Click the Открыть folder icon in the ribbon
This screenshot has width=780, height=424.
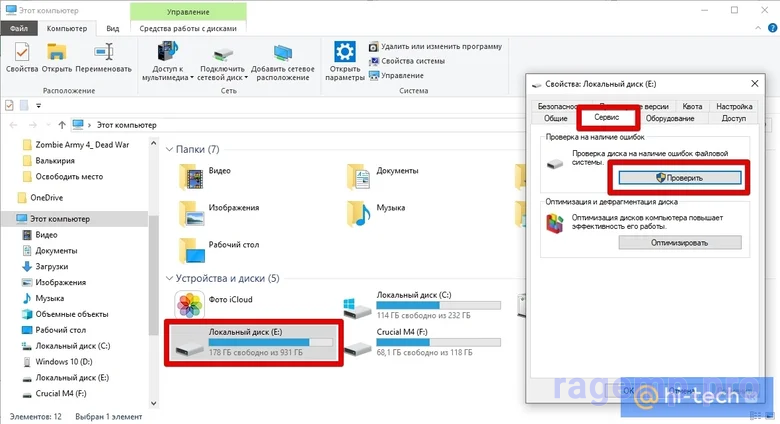(x=57, y=52)
